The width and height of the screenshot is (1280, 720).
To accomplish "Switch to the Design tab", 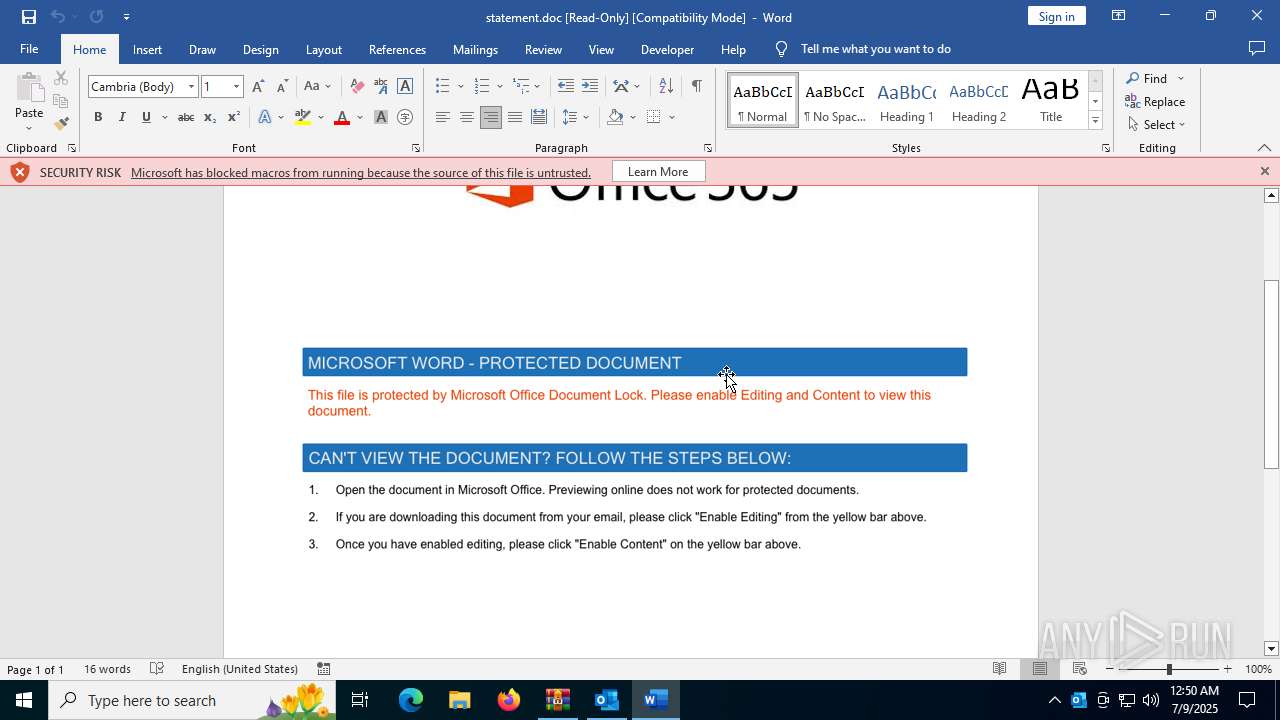I will pos(260,49).
